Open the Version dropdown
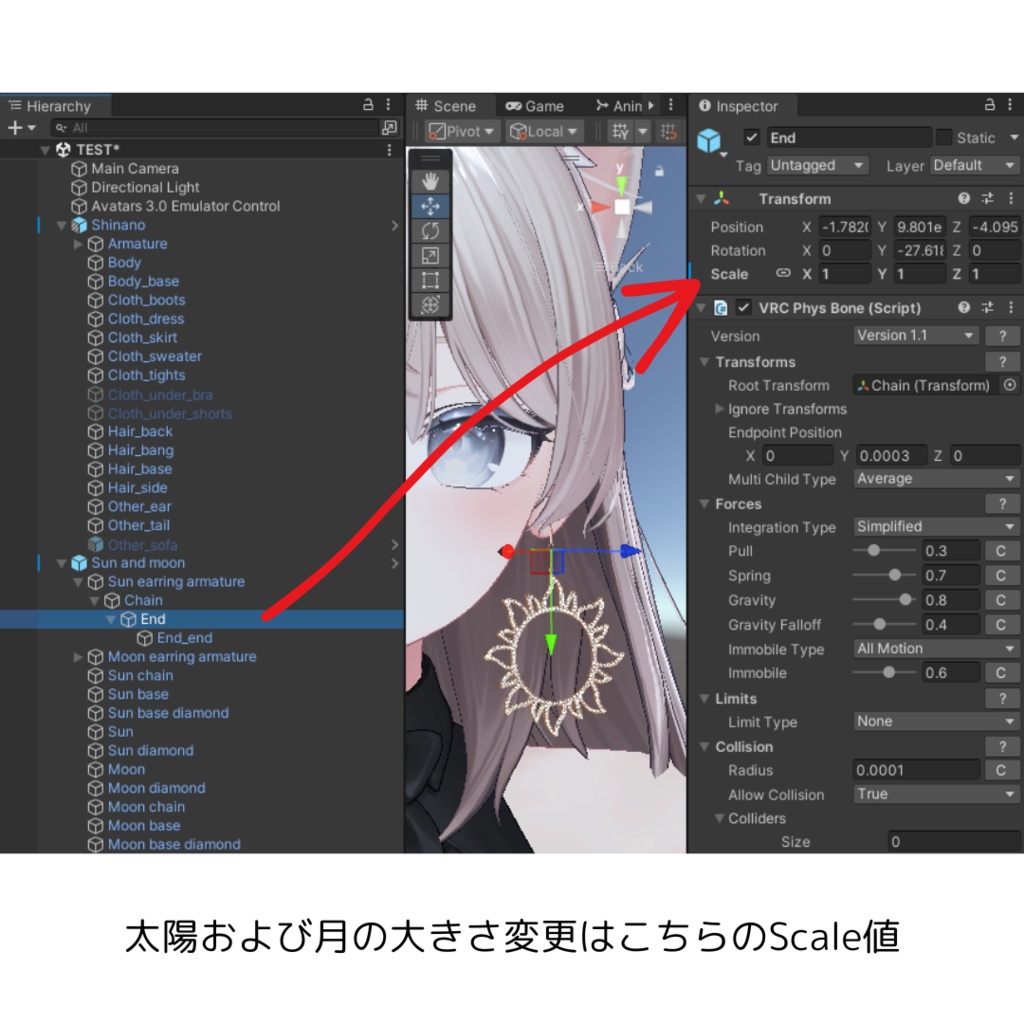Image resolution: width=1024 pixels, height=1024 pixels. tap(916, 336)
